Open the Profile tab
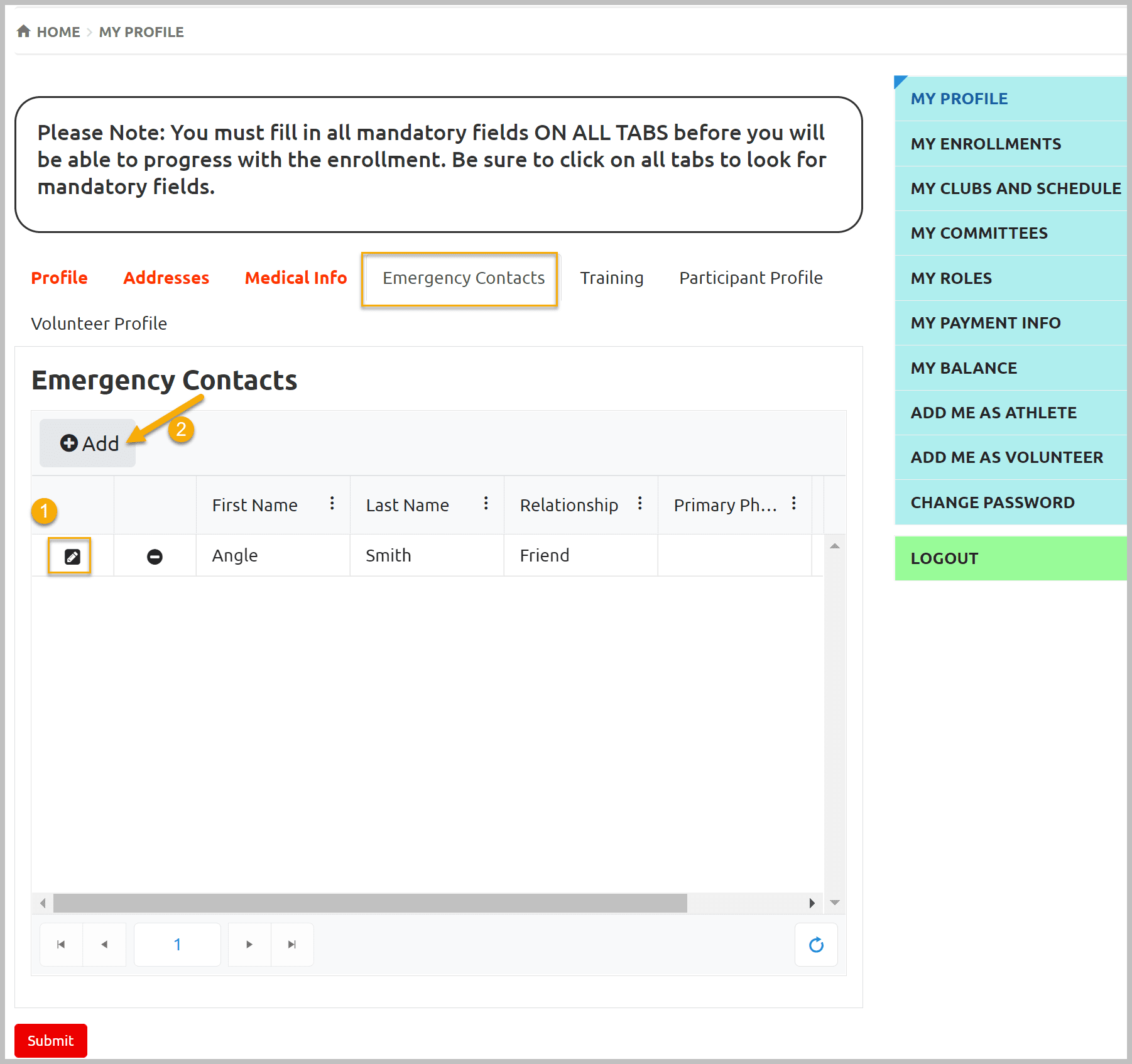The image size is (1132, 1064). [59, 278]
